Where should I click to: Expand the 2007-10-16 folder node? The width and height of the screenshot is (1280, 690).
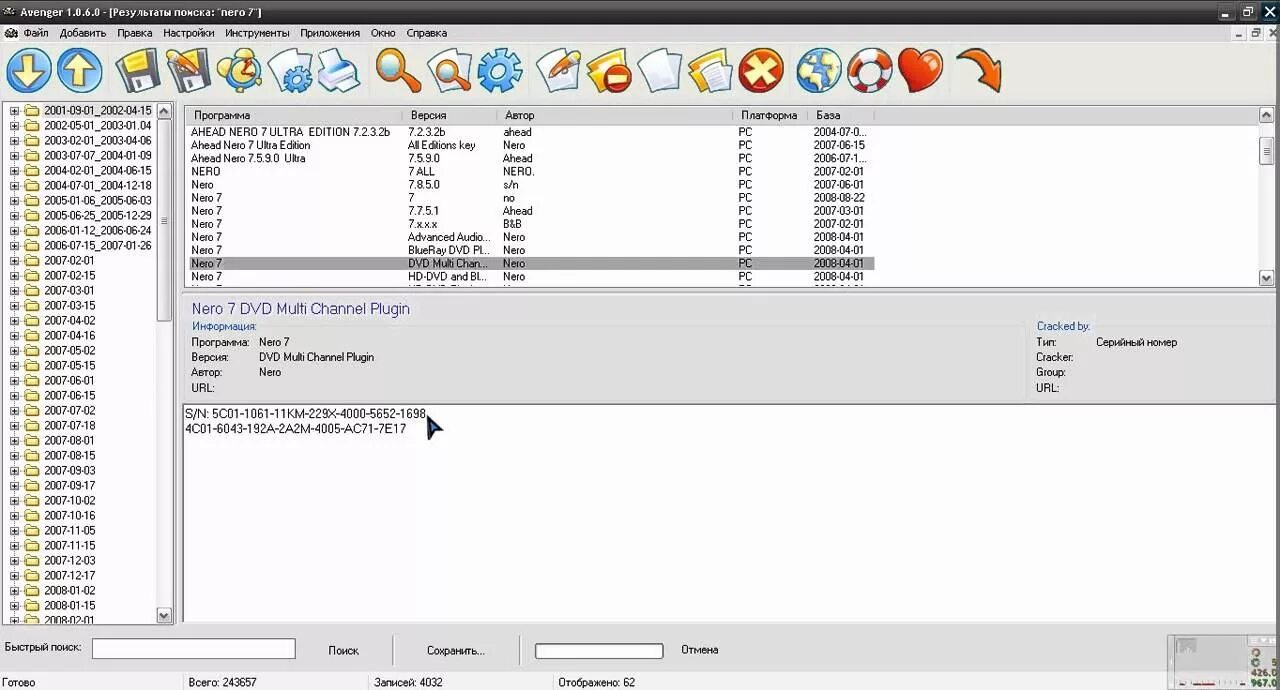coord(14,516)
